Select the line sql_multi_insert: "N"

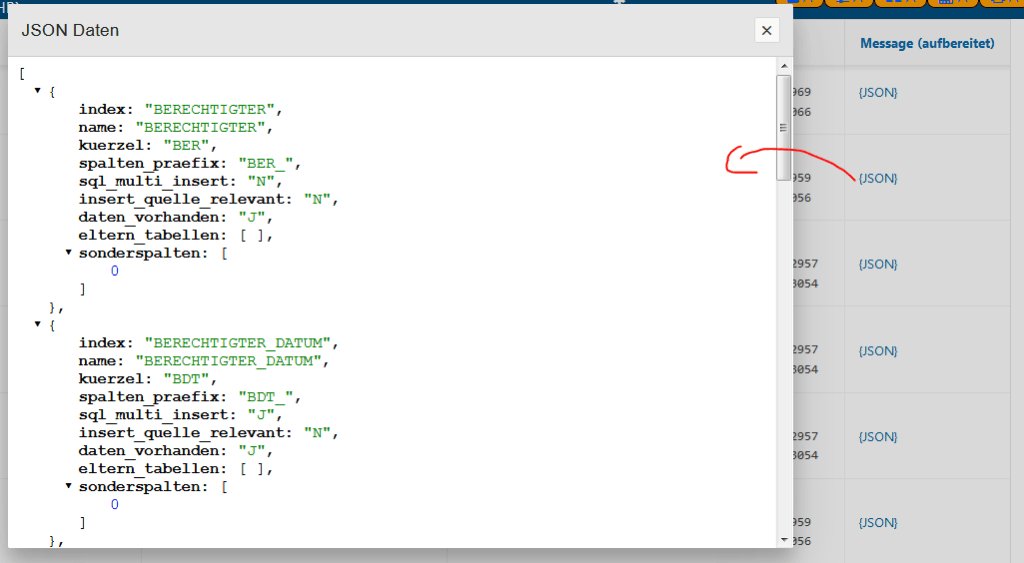[x=181, y=181]
